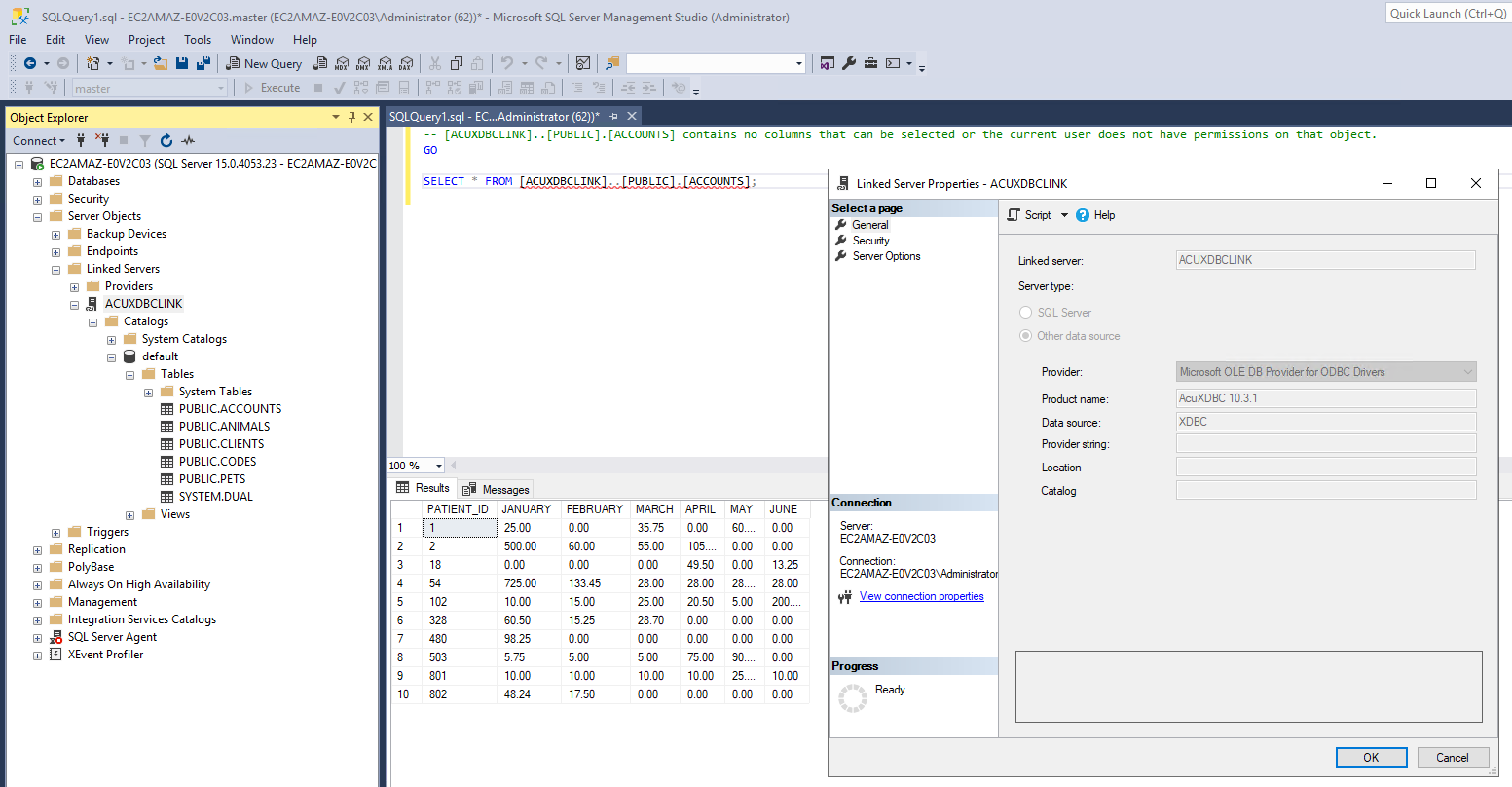Open the Connect dropdown in Object Explorer
Viewport: 1512px width, 787px height.
pos(39,140)
